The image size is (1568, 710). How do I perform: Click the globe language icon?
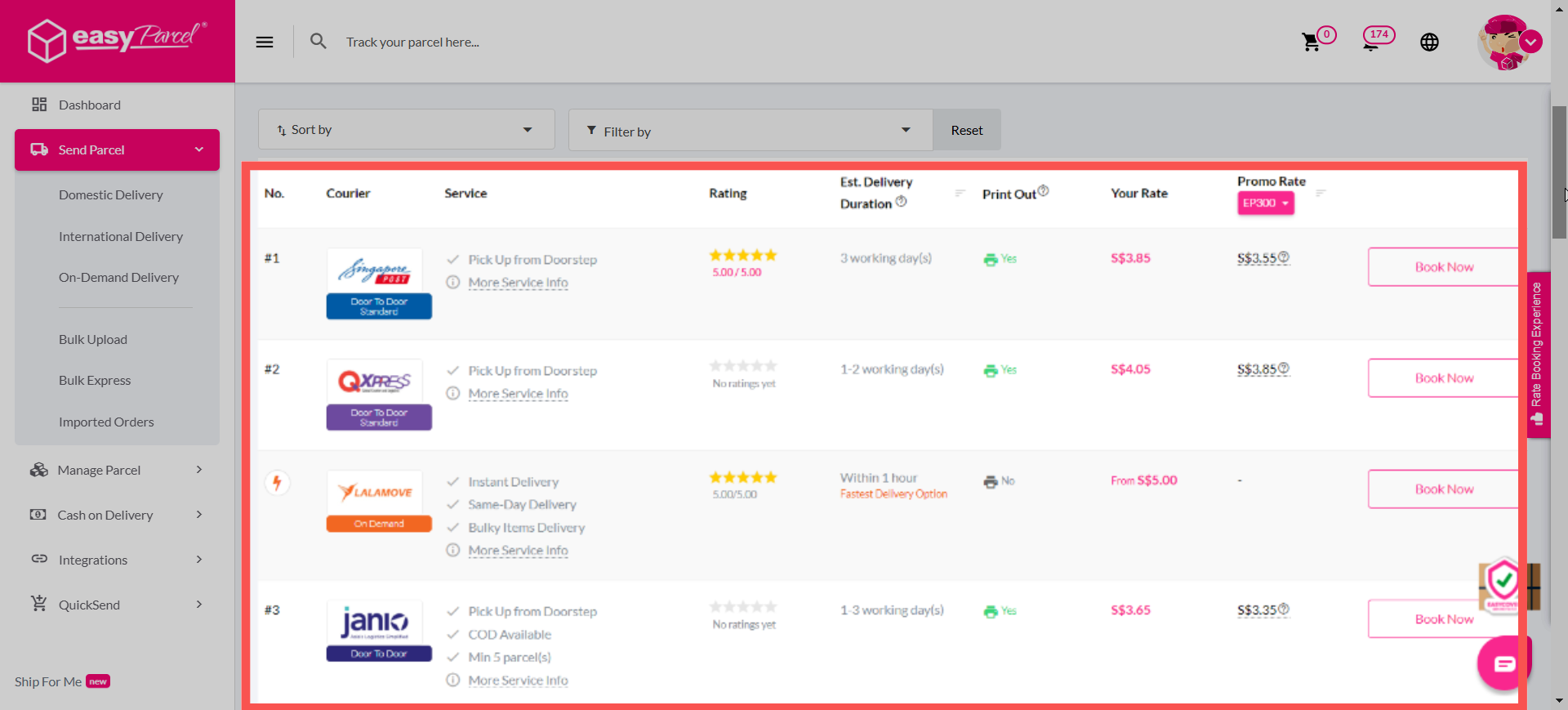(1429, 42)
